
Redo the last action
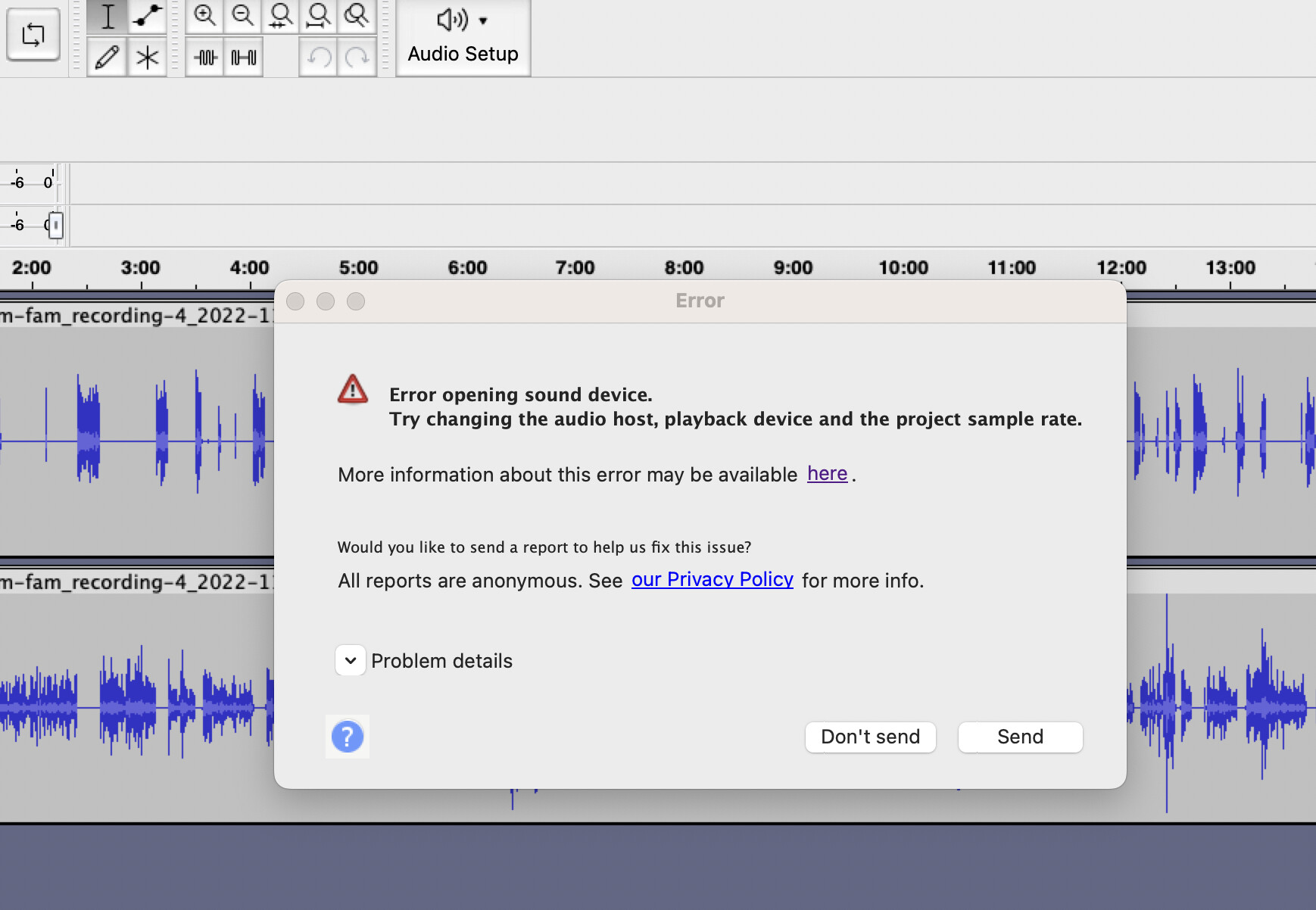click(x=357, y=56)
